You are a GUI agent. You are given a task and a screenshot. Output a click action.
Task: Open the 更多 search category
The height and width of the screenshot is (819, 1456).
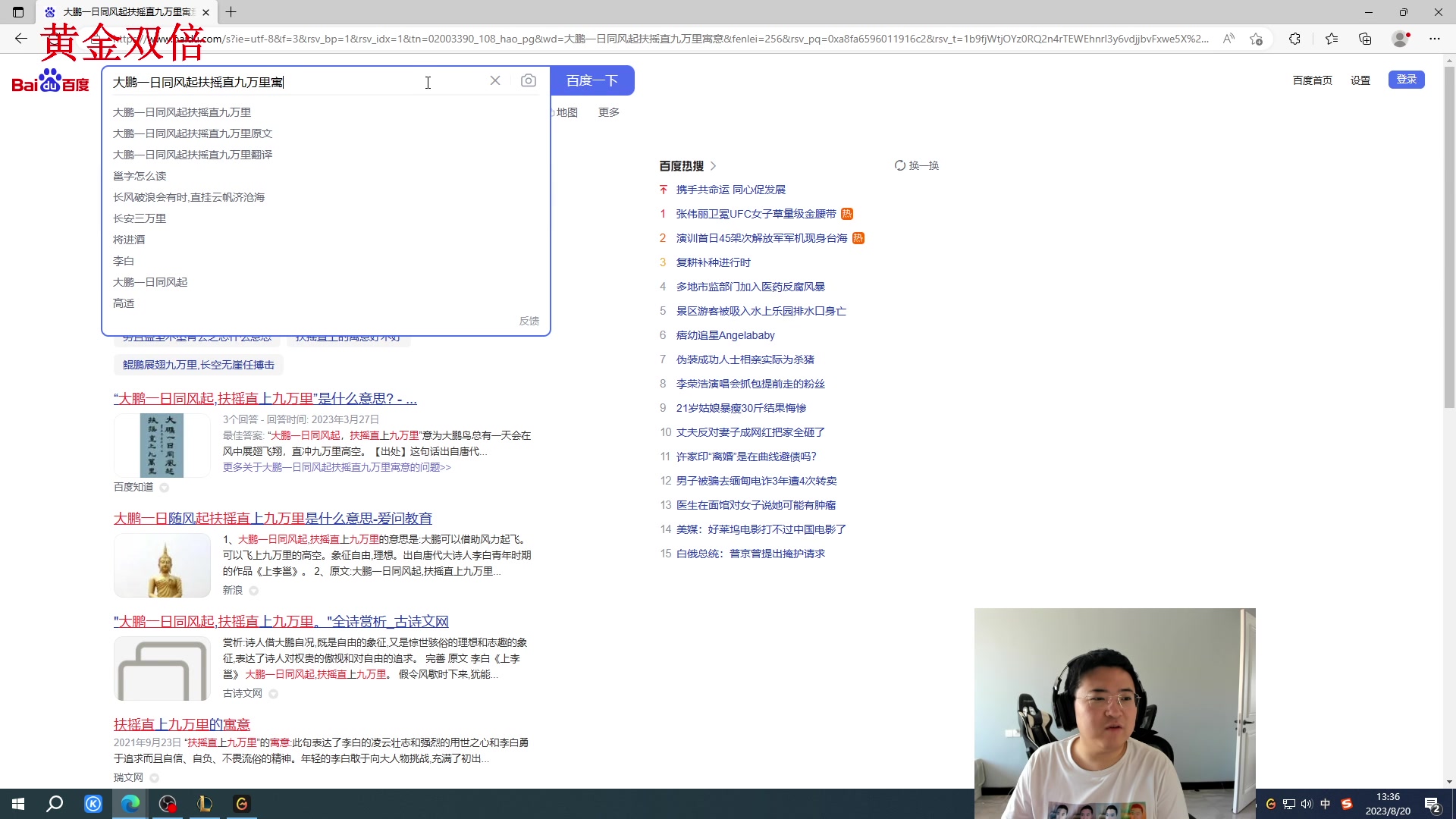[x=609, y=112]
